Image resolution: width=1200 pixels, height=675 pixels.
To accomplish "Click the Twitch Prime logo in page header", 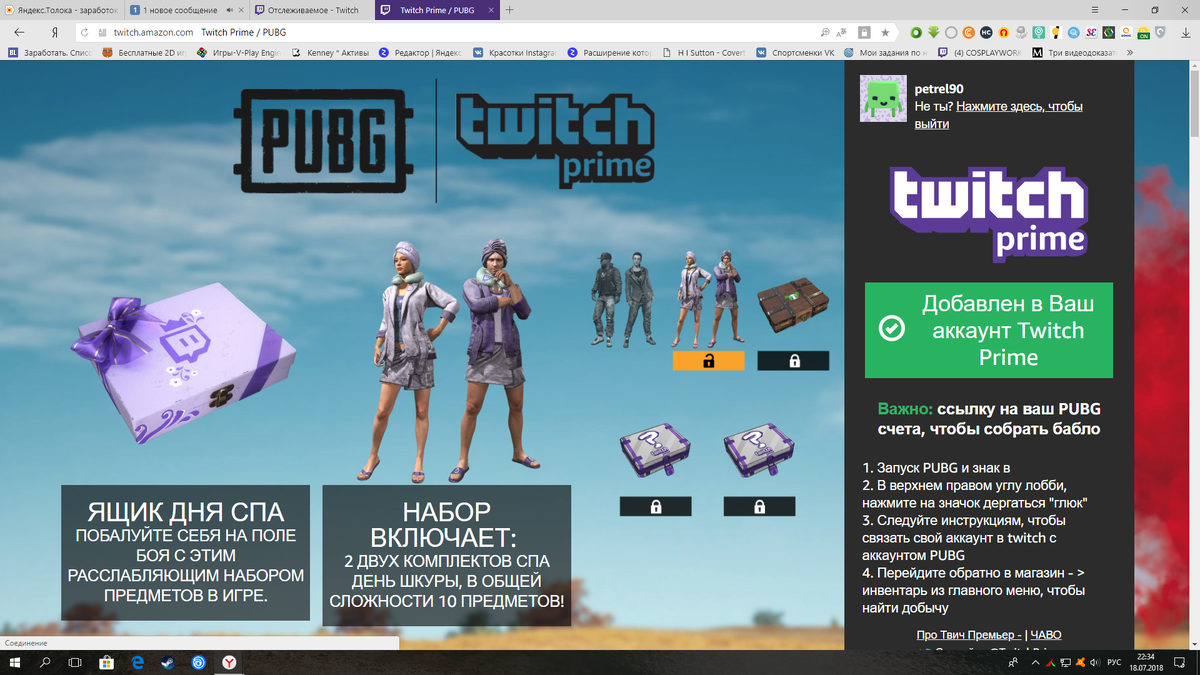I will [x=554, y=141].
